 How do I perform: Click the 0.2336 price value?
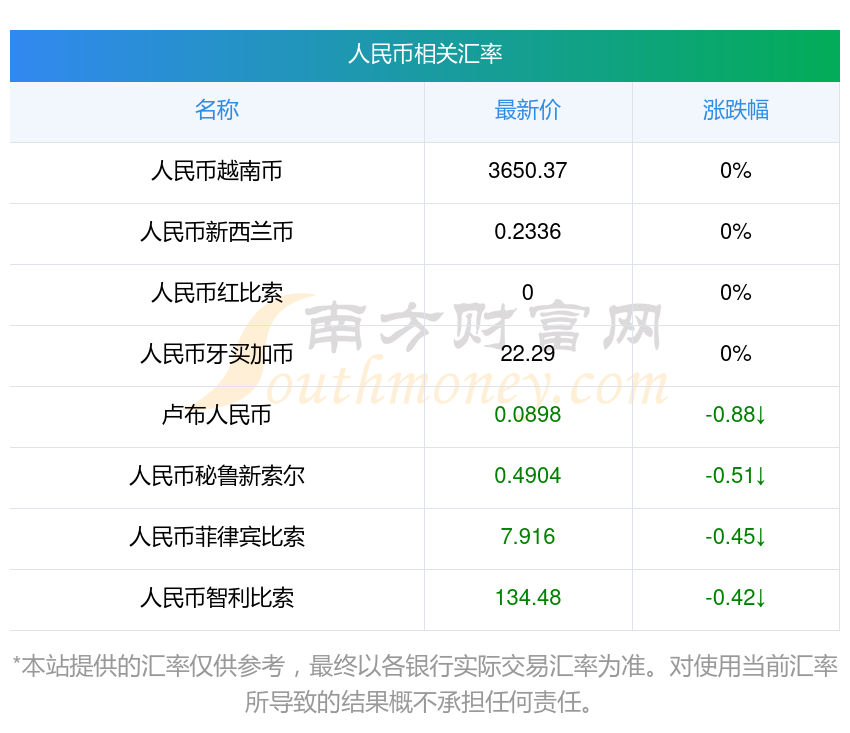[x=527, y=232]
